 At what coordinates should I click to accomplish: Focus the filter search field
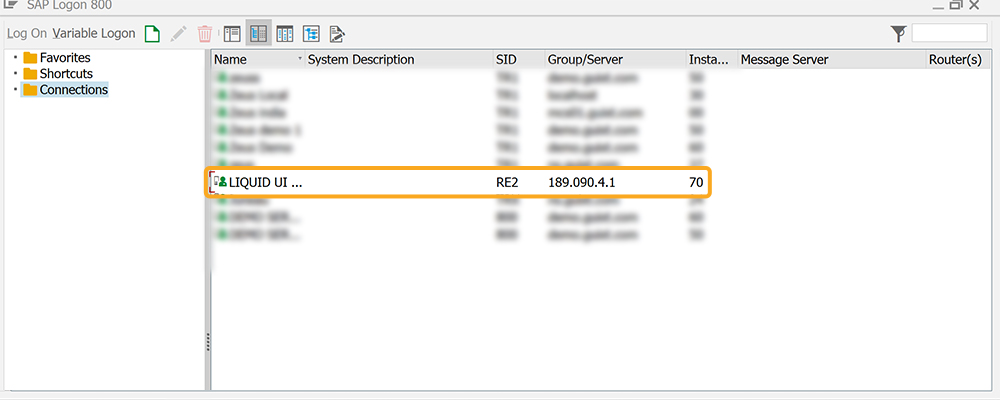[x=949, y=33]
